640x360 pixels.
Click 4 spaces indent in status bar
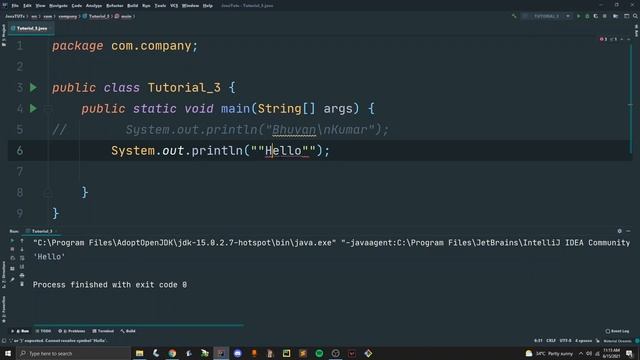click(583, 340)
